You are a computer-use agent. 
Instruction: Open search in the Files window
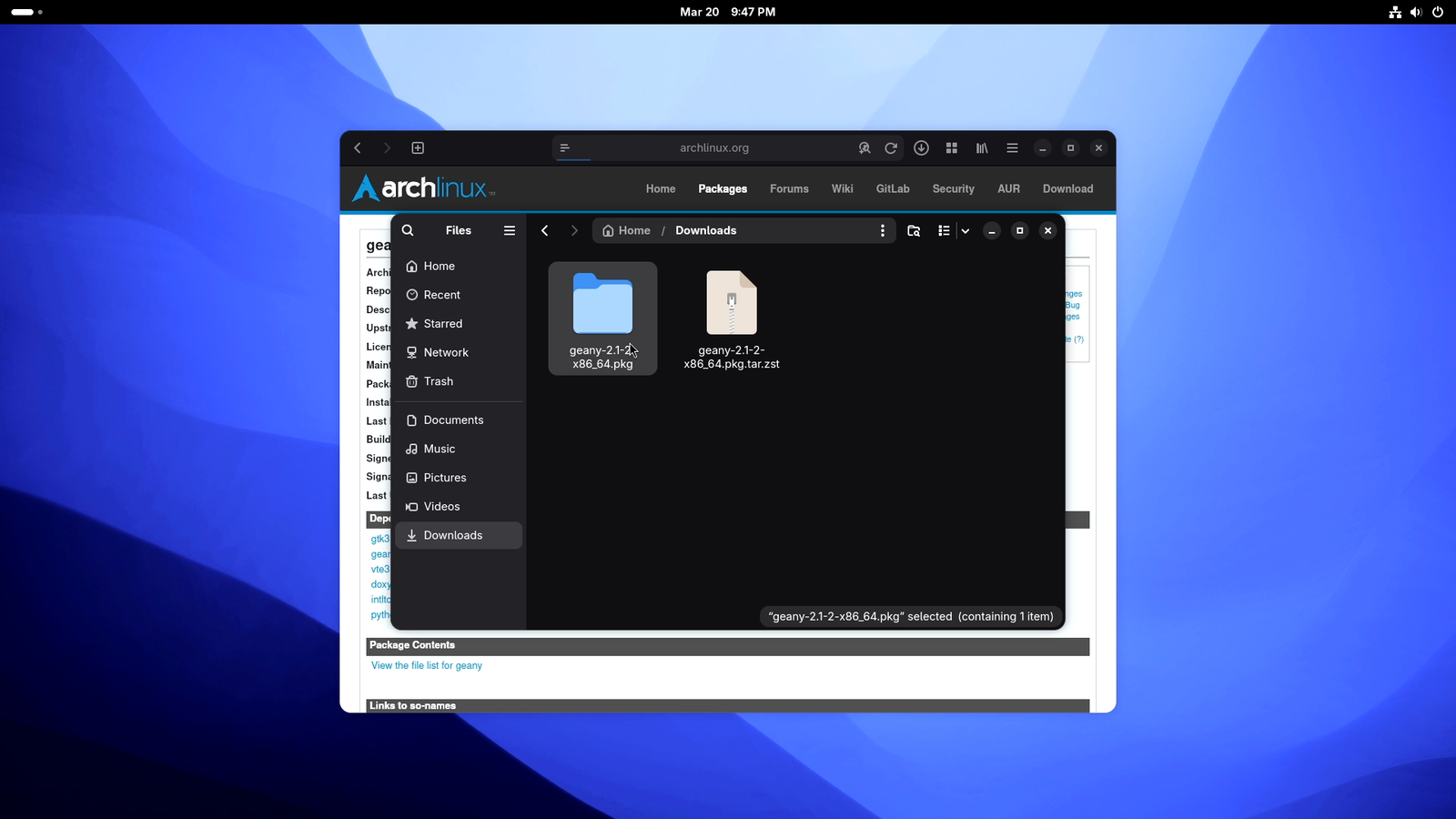[x=408, y=230]
